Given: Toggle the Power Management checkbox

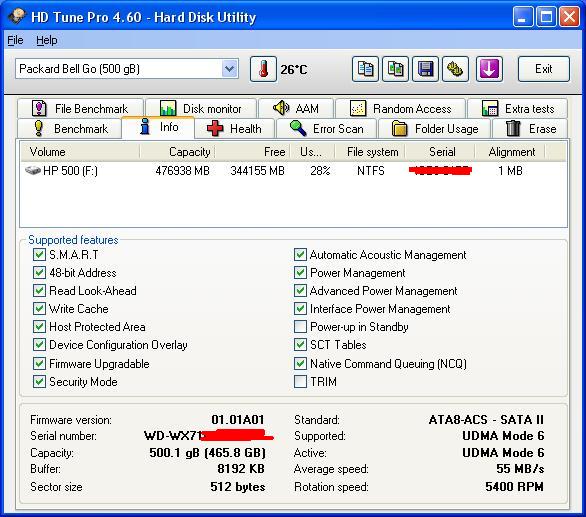Looking at the screenshot, I should 300,273.
